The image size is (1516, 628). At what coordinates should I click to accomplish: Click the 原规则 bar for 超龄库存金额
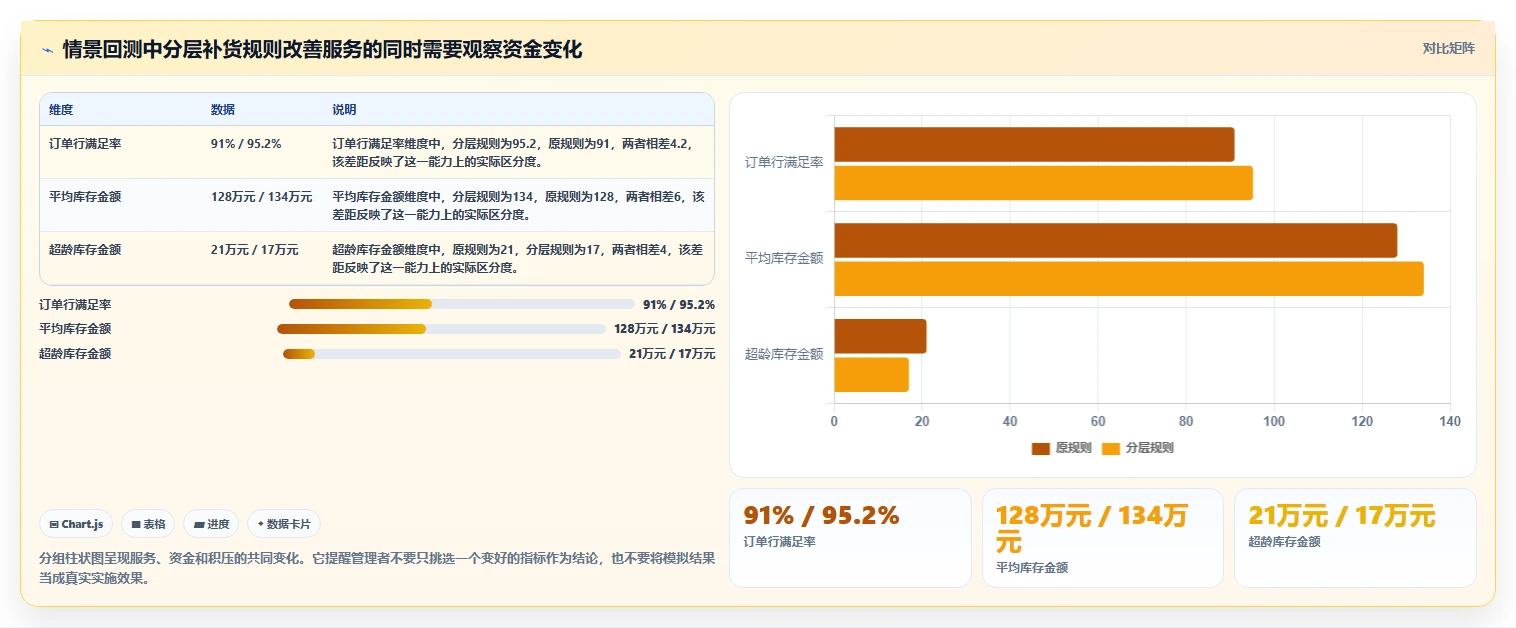pos(880,336)
